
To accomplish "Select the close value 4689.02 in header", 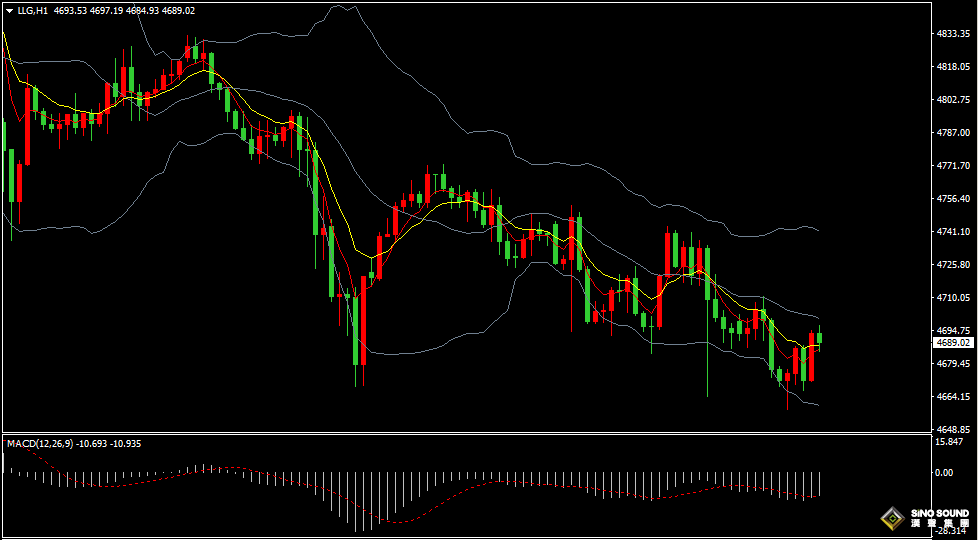I will (179, 11).
